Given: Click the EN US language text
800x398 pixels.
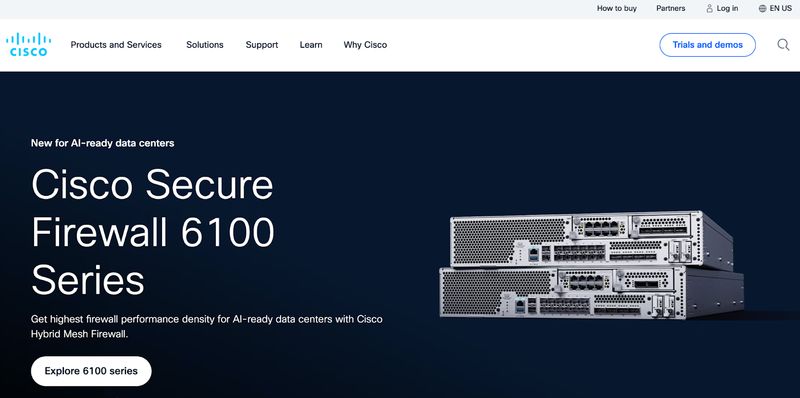Looking at the screenshot, I should [x=781, y=9].
